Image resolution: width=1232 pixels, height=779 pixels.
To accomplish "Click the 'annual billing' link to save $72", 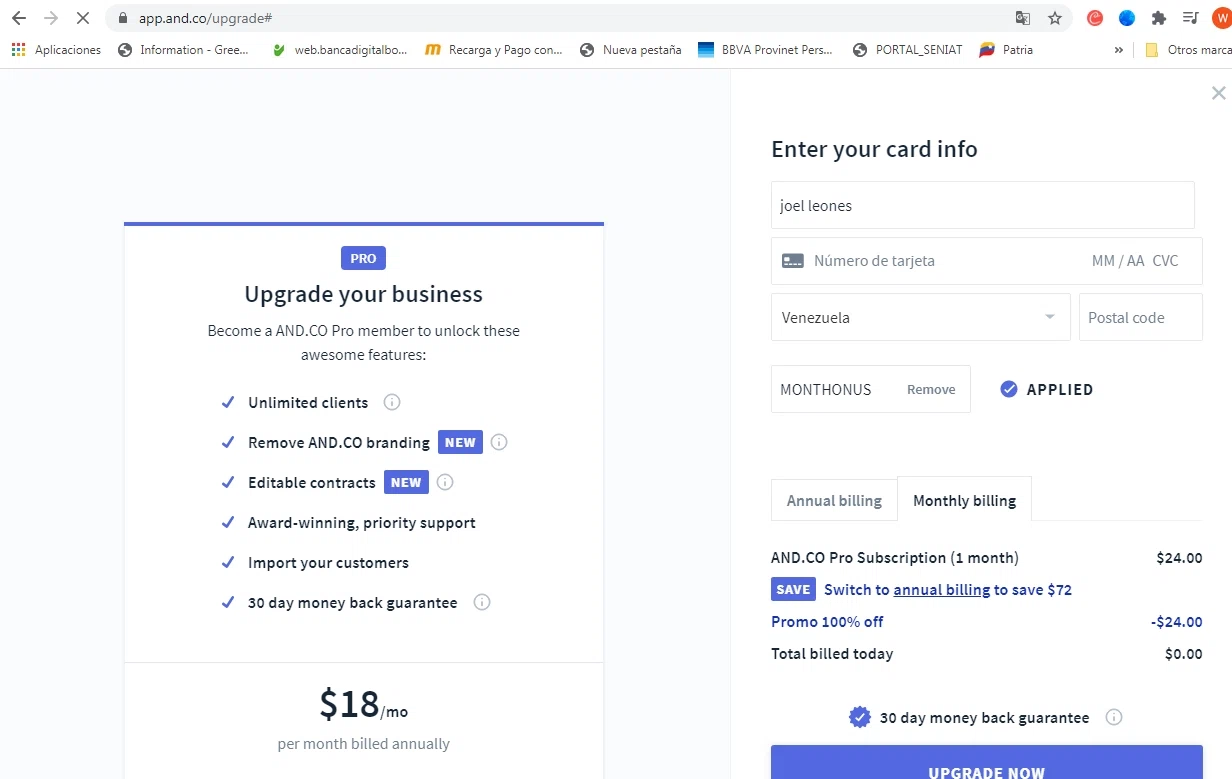I will tap(941, 590).
